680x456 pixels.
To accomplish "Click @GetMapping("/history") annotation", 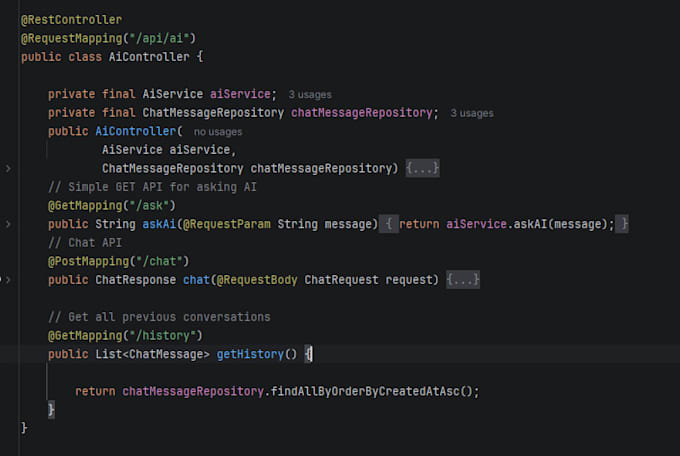I will tap(125, 336).
